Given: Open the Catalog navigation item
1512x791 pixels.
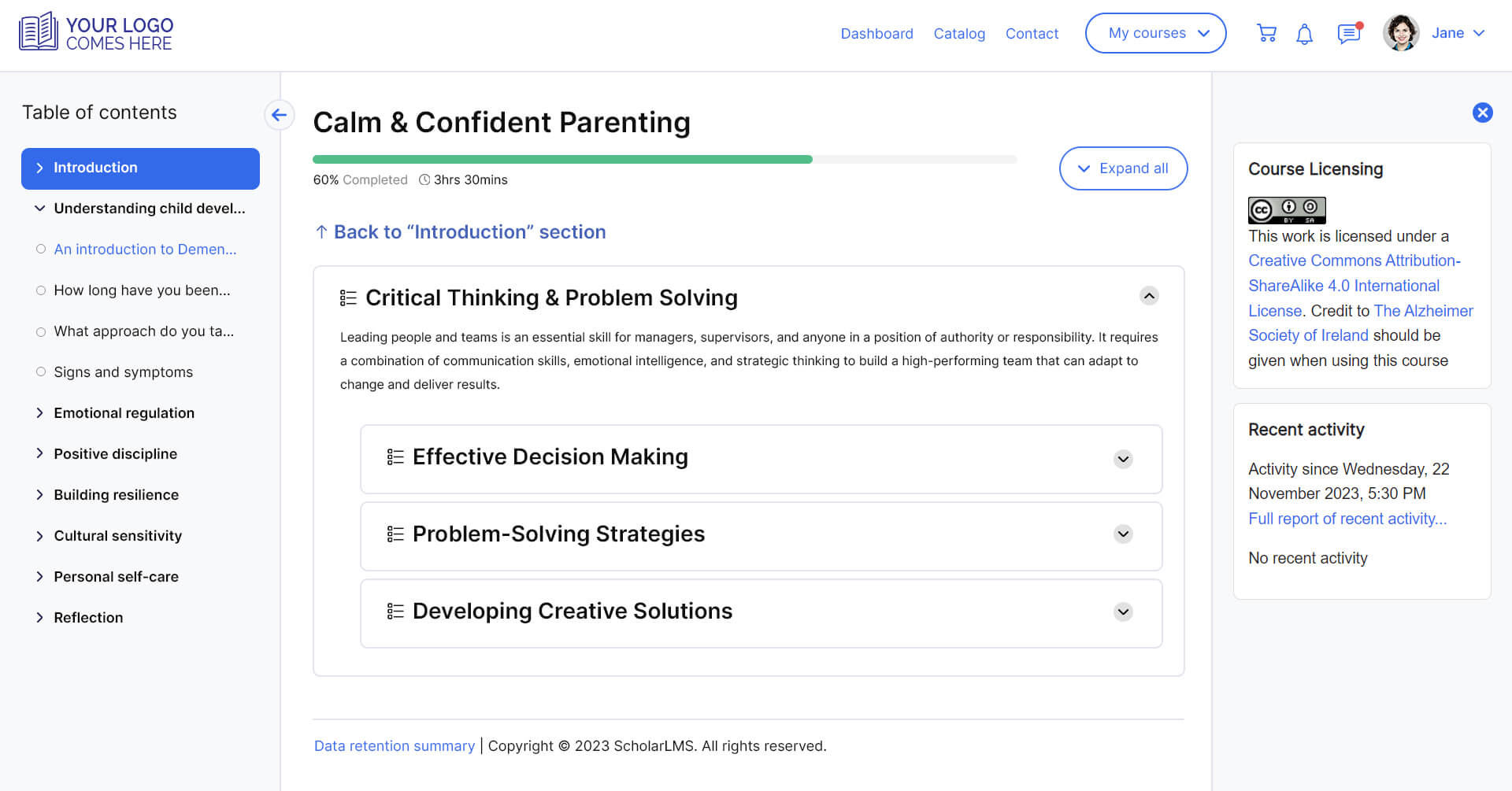Looking at the screenshot, I should coord(959,33).
